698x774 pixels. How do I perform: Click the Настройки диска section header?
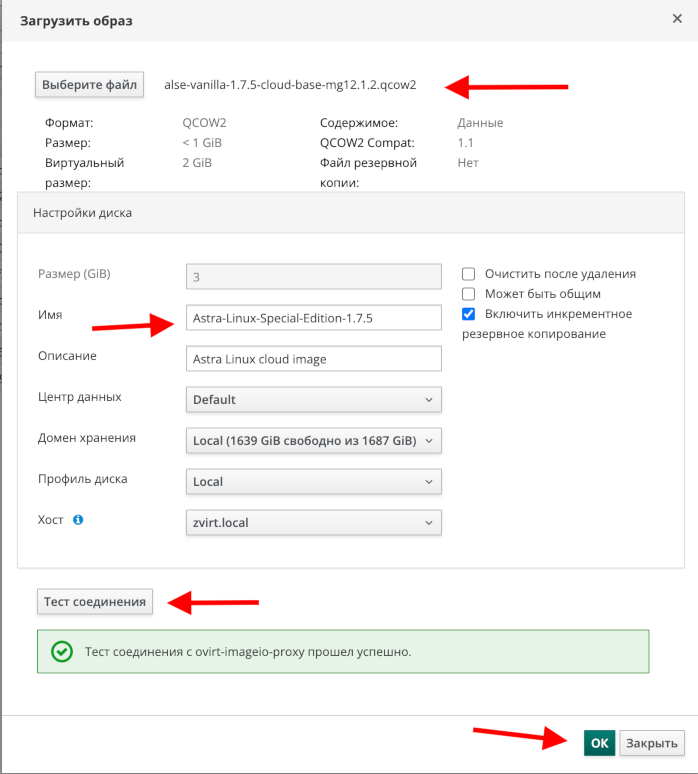[x=83, y=213]
